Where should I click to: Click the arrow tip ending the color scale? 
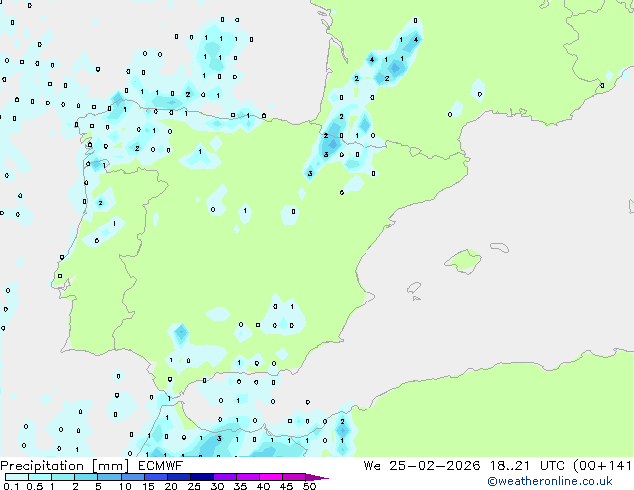[x=317, y=478]
